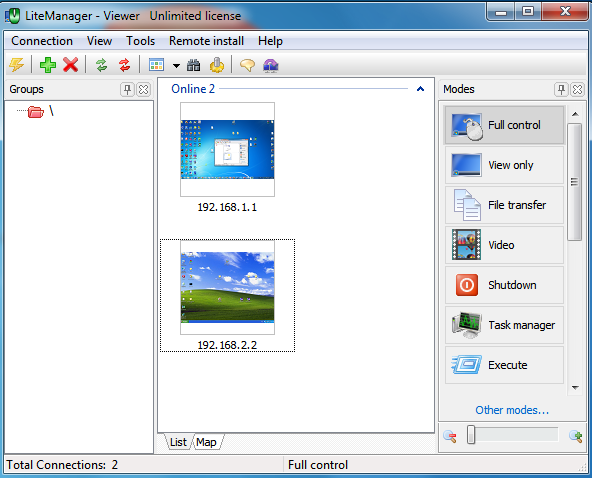Select Shutdown mode
The height and width of the screenshot is (478, 592).
coord(504,285)
